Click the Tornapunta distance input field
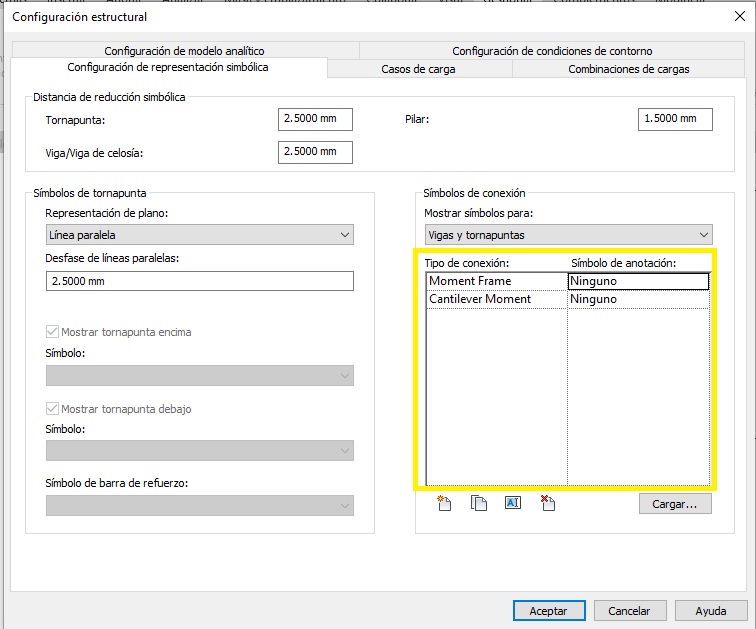Image resolution: width=756 pixels, height=629 pixels. (x=315, y=119)
